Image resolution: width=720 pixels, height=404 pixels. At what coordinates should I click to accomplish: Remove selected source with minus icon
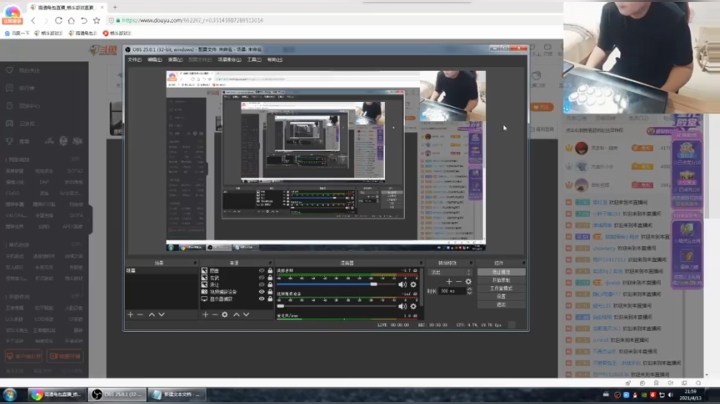point(214,314)
